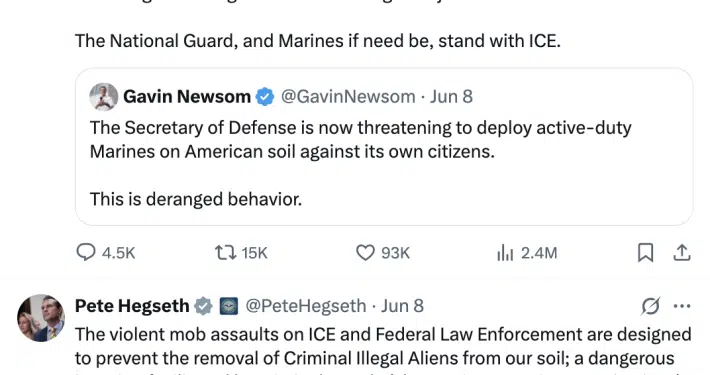Open Pete Hegseth's profile avatar
Screen dimensions: 710x375
pyautogui.click(x=41, y=318)
